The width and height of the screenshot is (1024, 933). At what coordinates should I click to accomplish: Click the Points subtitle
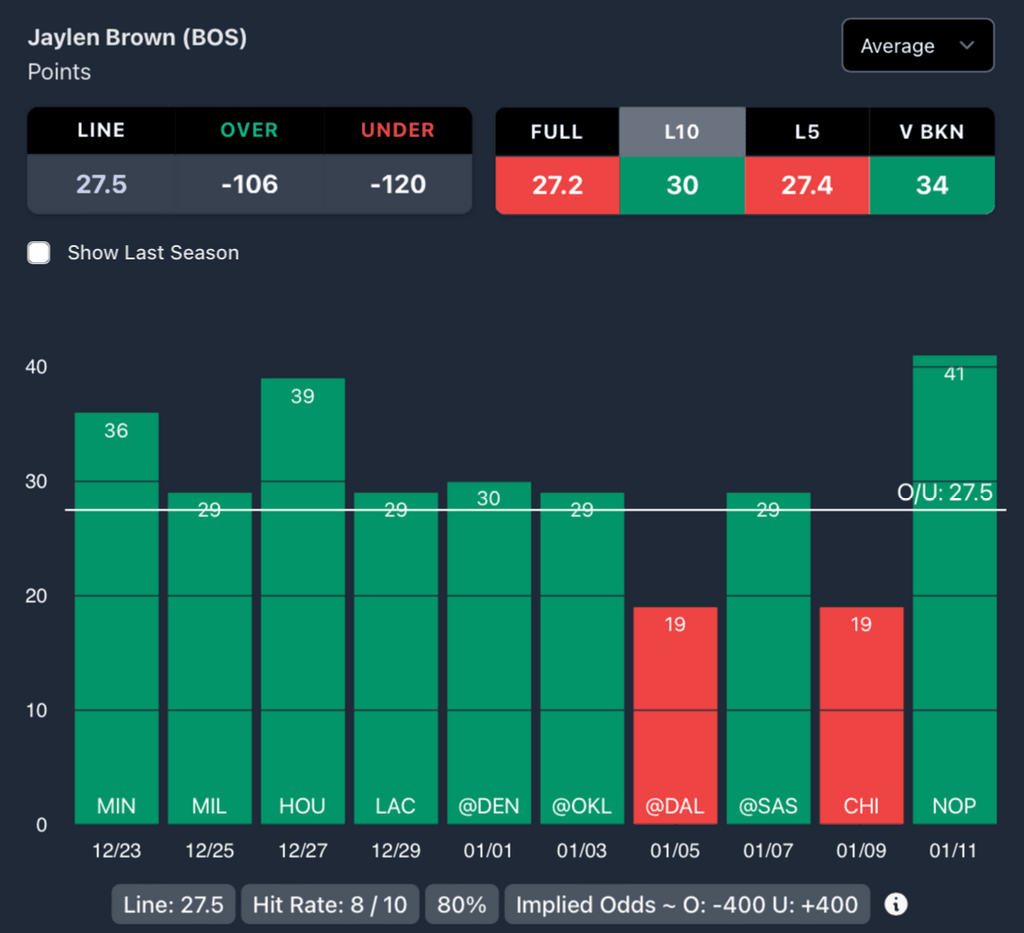coord(59,72)
